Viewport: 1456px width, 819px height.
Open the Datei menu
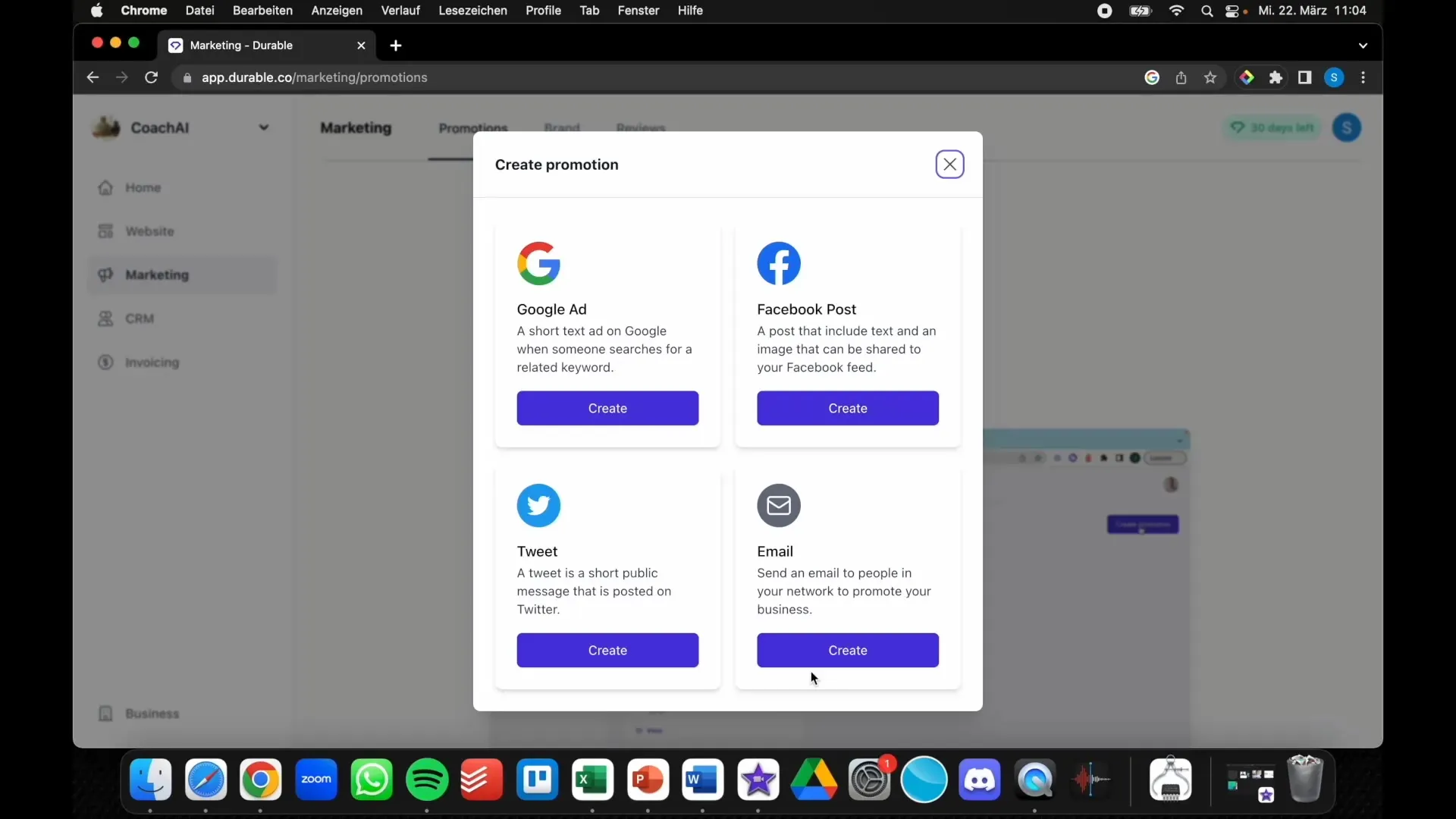click(x=200, y=11)
